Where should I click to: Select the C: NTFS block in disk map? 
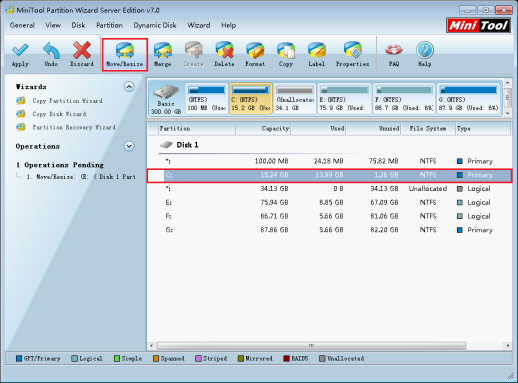251,99
